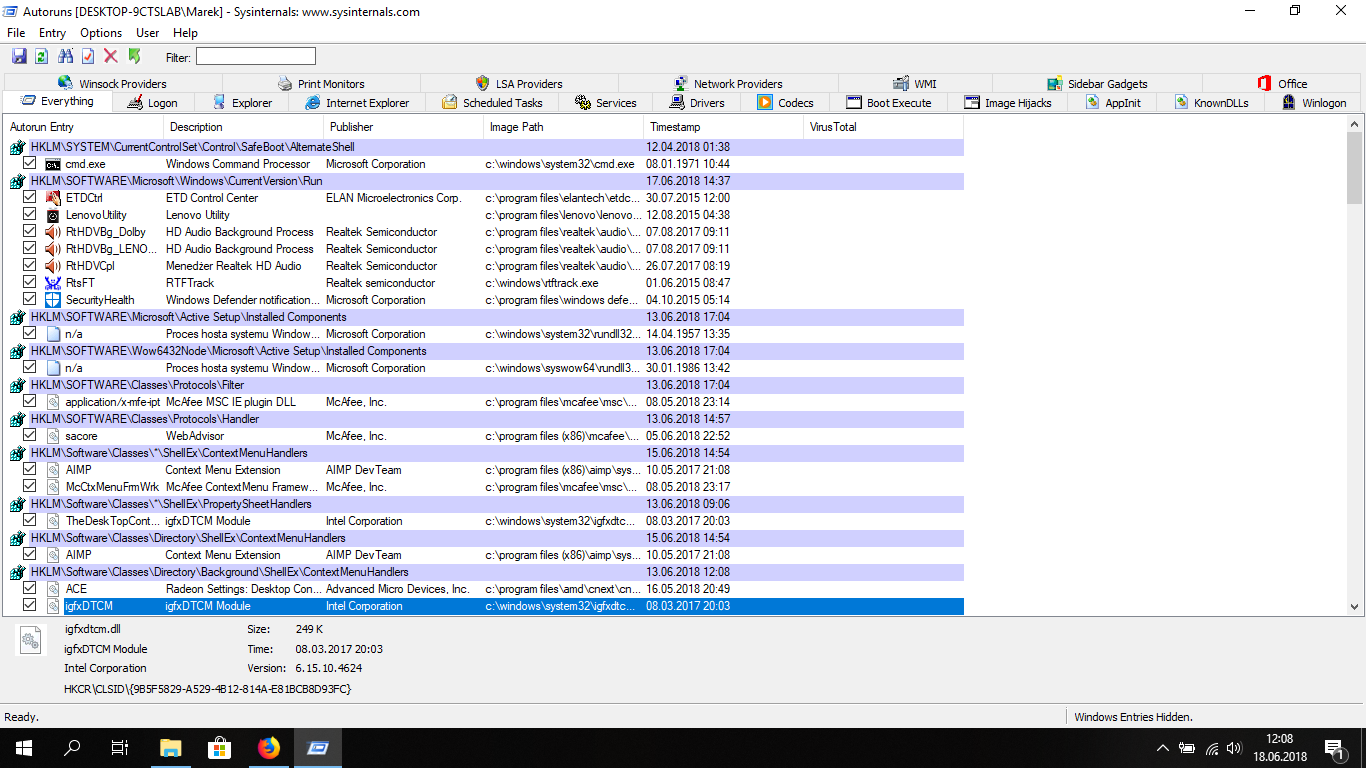Toggle the RtHDVBg_Dolby checkbox

(x=30, y=231)
